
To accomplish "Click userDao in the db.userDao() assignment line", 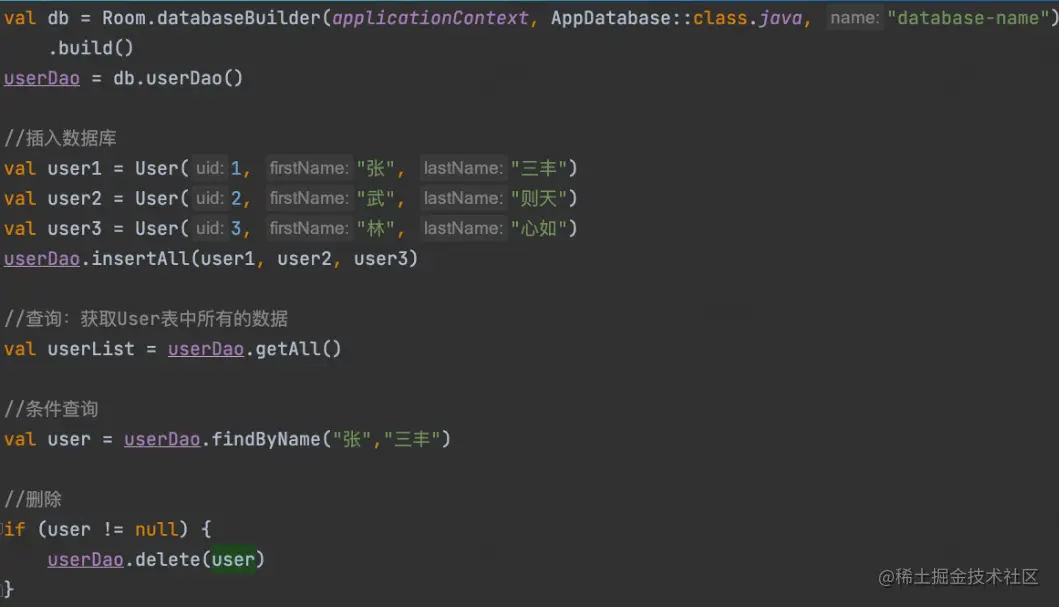I will (x=42, y=78).
